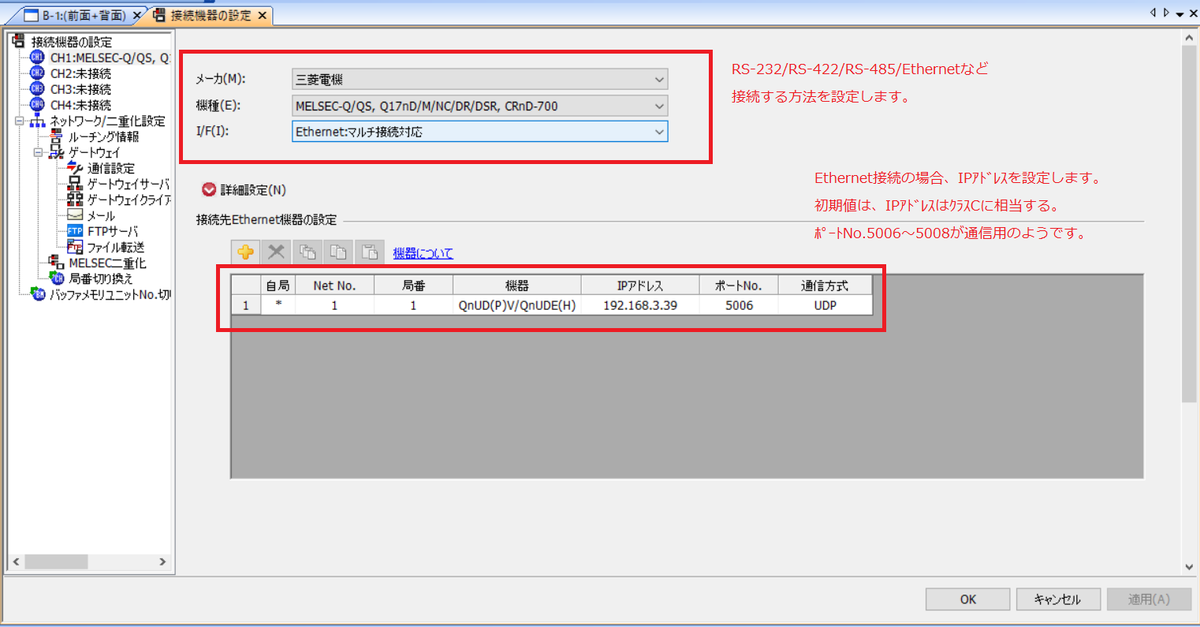This screenshot has width=1200, height=627.
Task: Select FTPサーバ in the tree
Action: (x=114, y=231)
